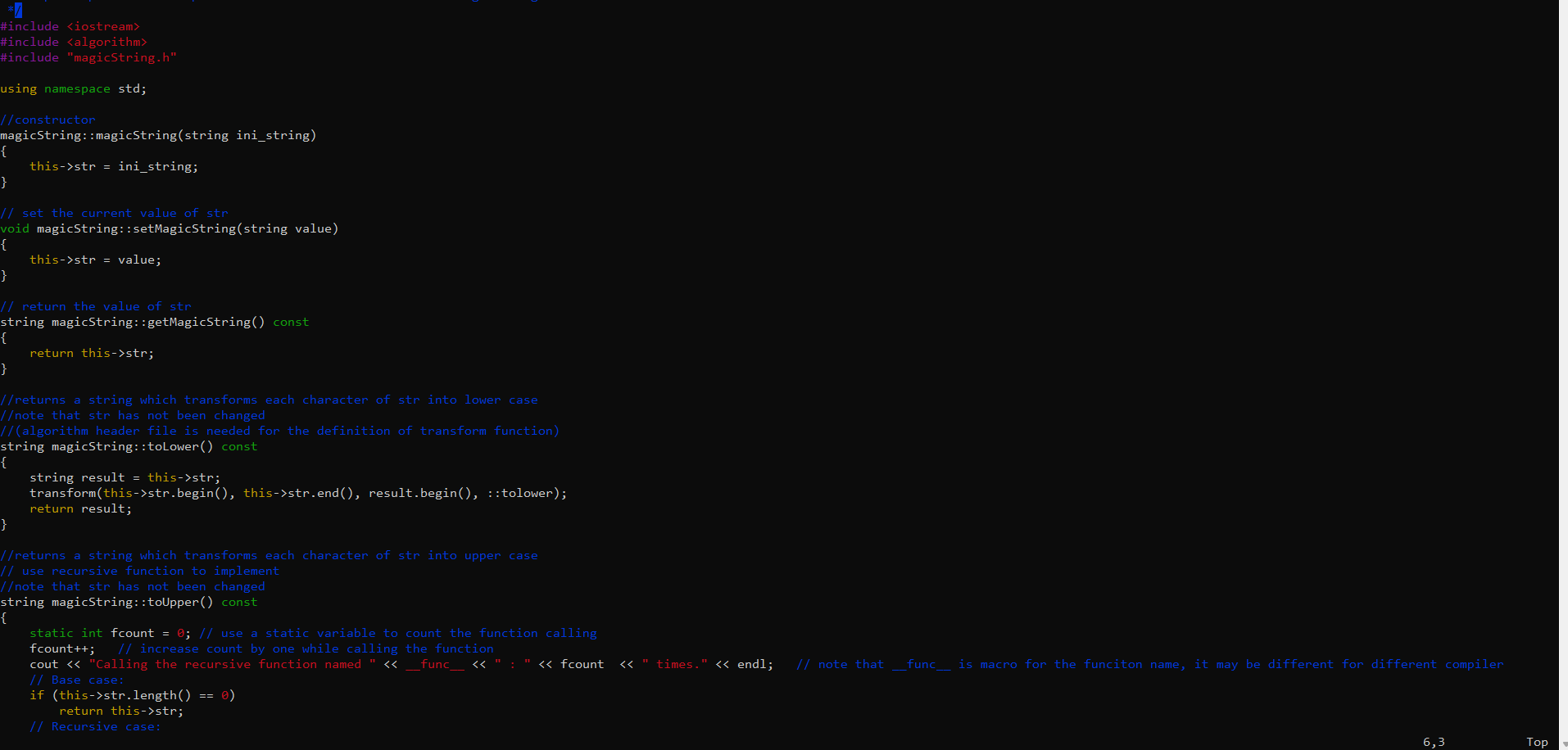This screenshot has height=750, width=1568.
Task: Click the 'cout << "Calling the recursive function' line
Action: pos(401,664)
